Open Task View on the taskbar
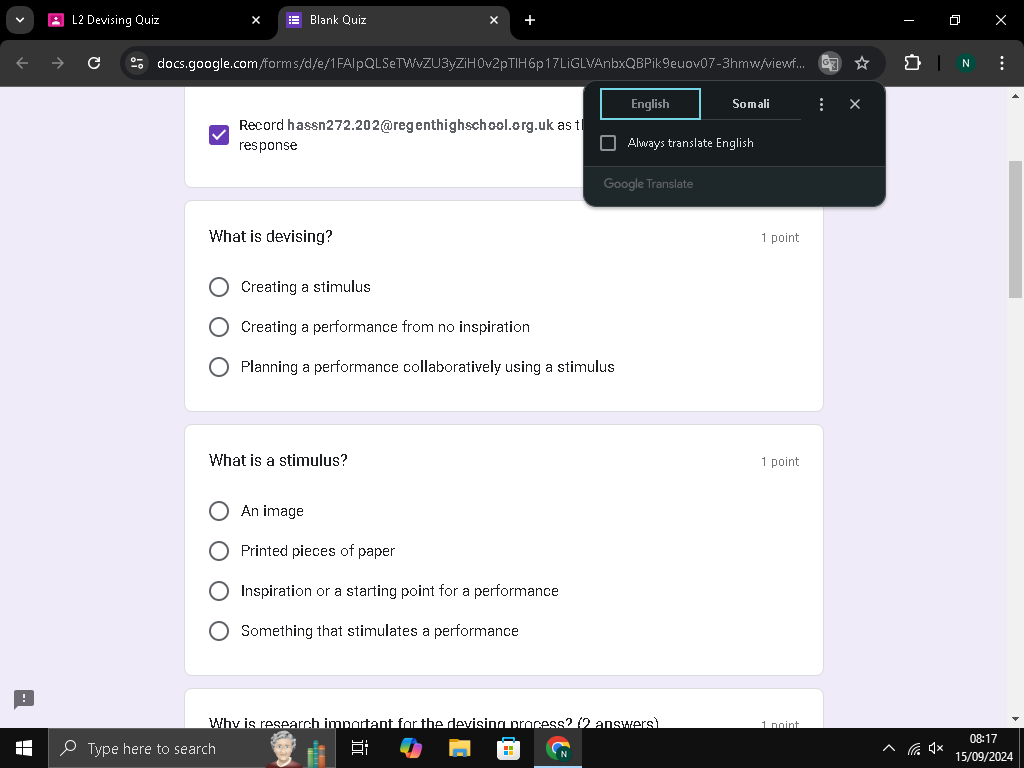 [x=359, y=748]
